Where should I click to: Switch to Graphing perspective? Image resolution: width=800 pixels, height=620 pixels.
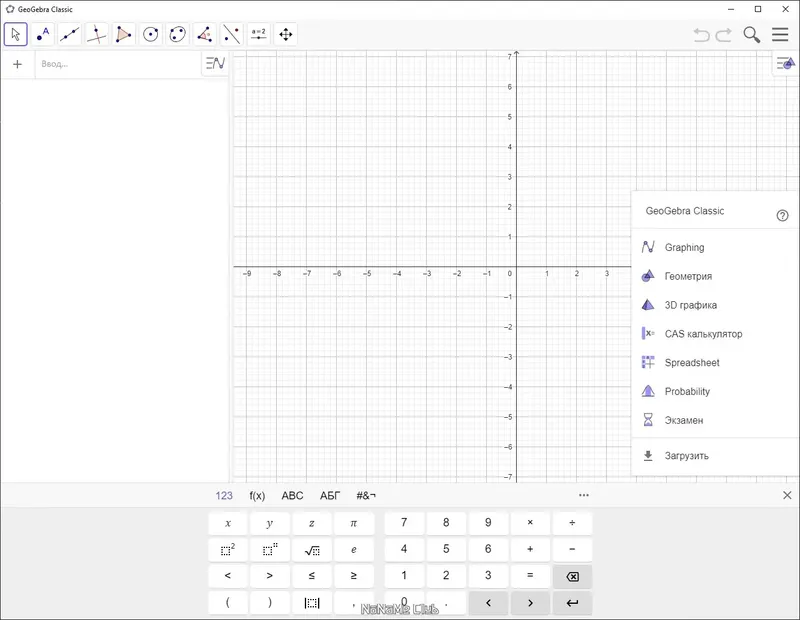pyautogui.click(x=714, y=247)
